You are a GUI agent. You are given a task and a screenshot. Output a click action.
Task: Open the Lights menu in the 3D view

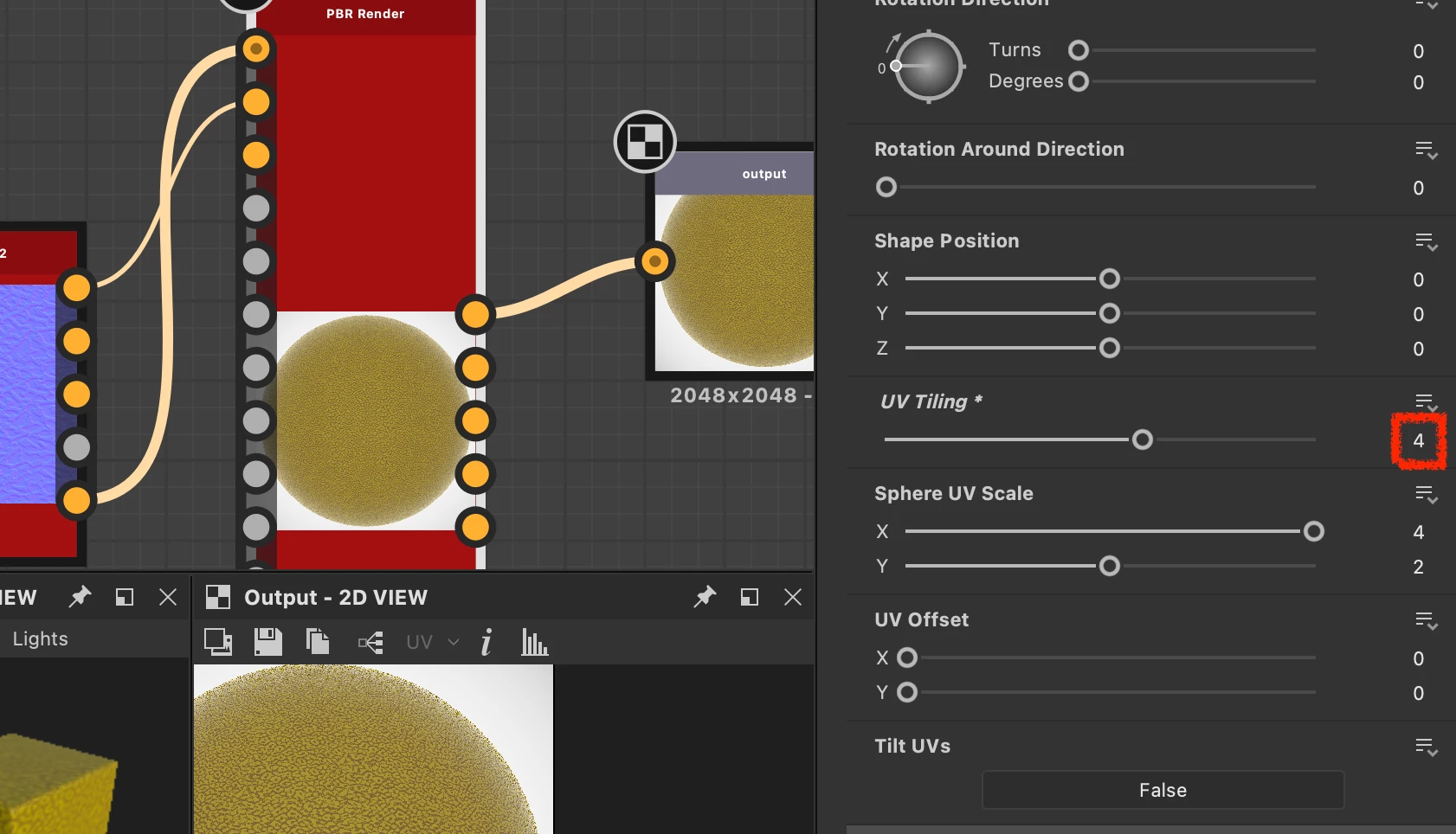point(41,638)
